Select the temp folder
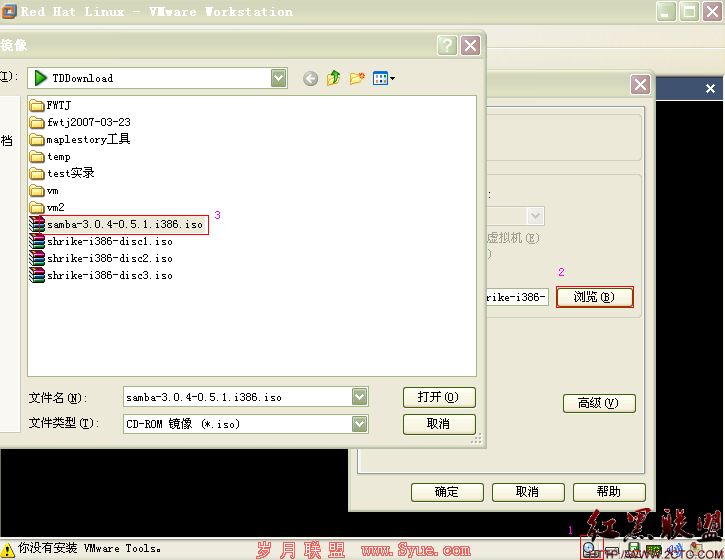Viewport: 725px width, 560px height. click(49, 157)
